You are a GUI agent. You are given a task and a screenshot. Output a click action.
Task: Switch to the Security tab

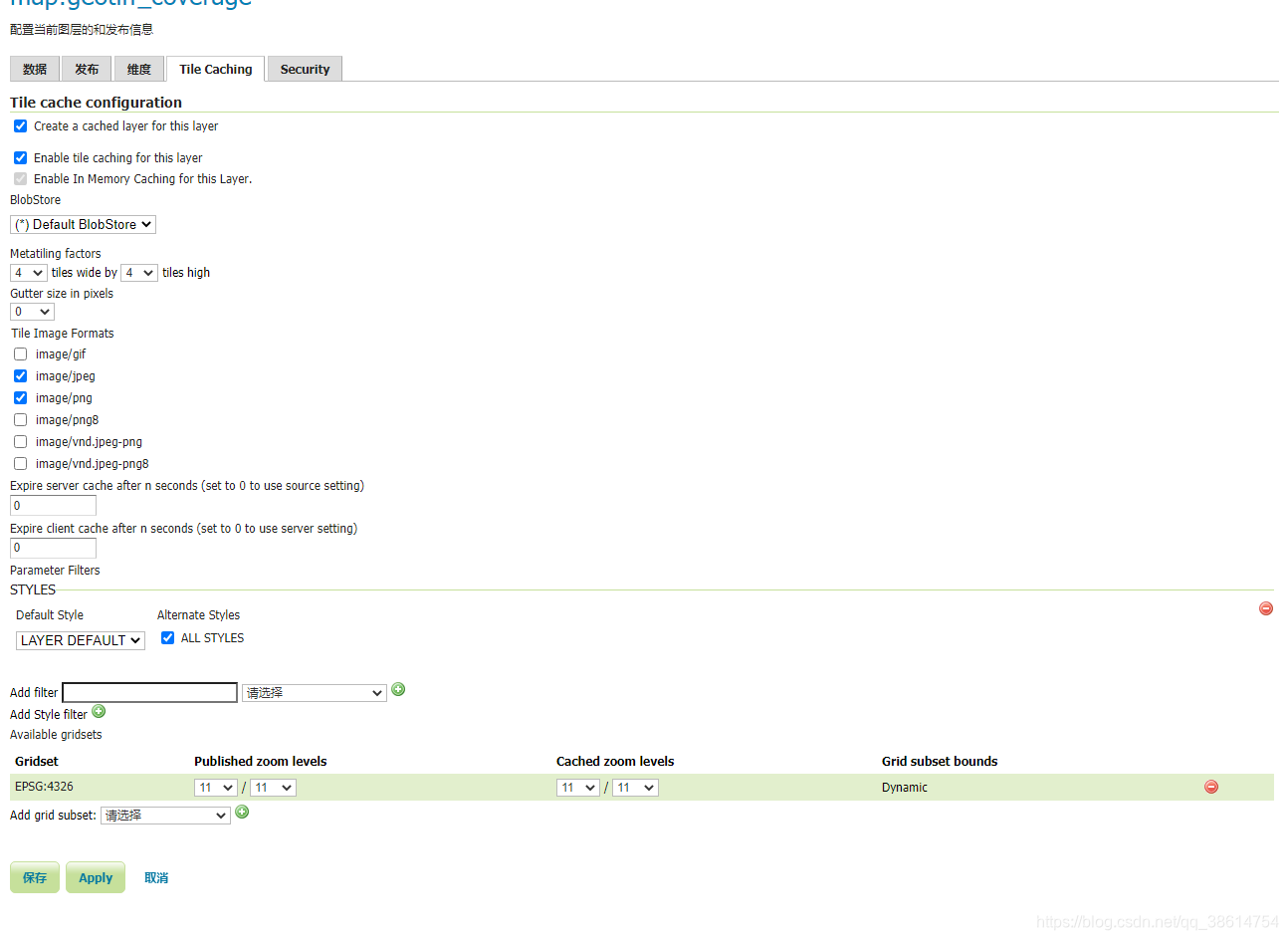[x=305, y=69]
